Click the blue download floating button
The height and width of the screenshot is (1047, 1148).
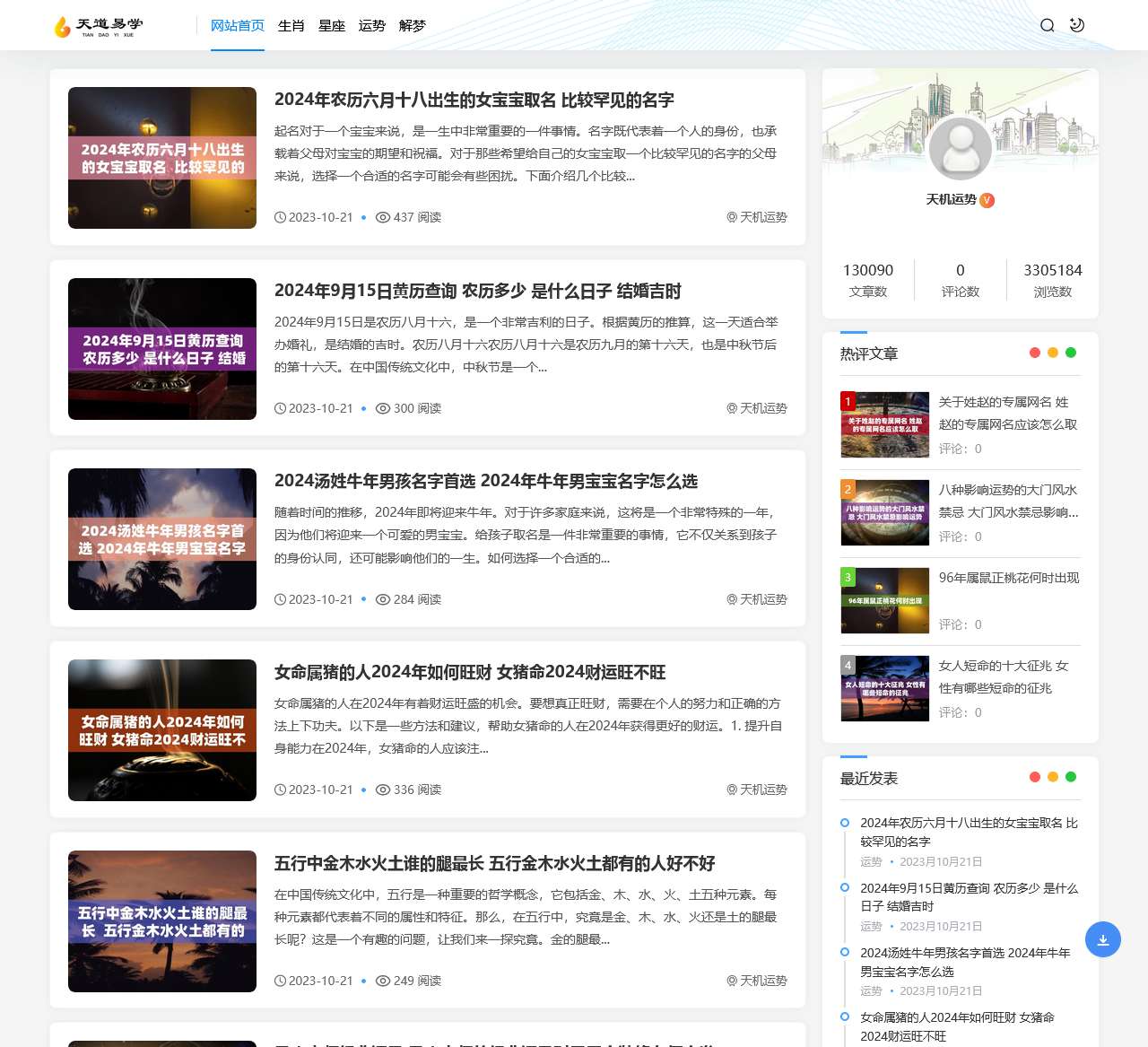pos(1102,939)
